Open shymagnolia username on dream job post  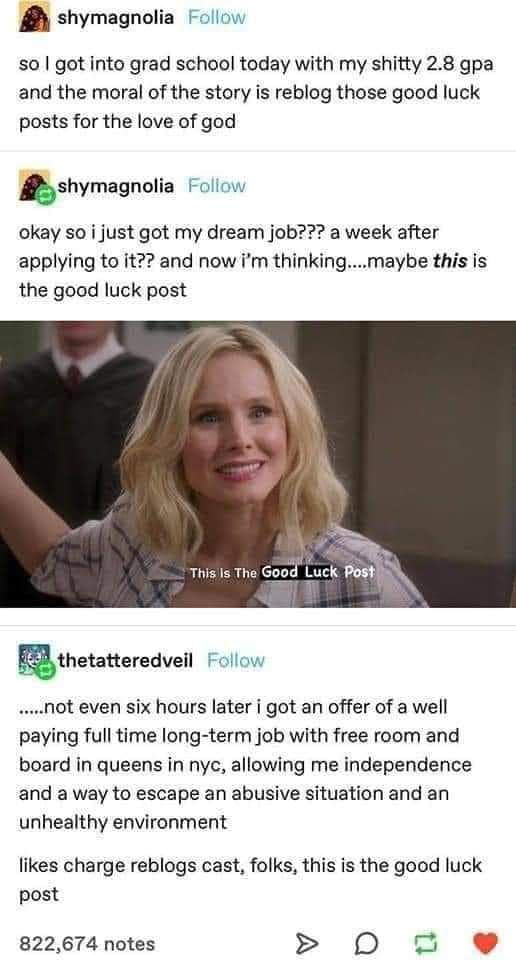[116, 186]
